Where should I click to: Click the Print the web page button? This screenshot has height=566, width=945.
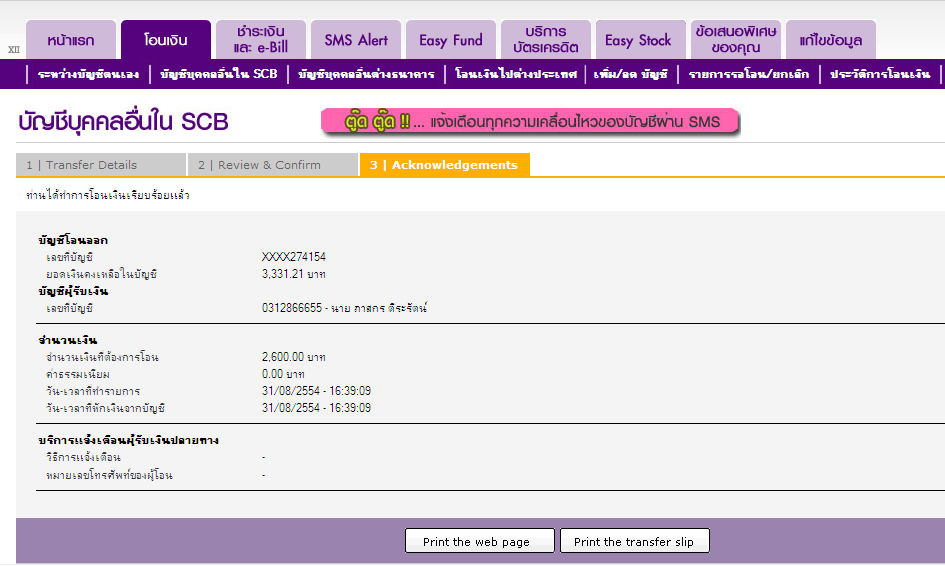480,541
